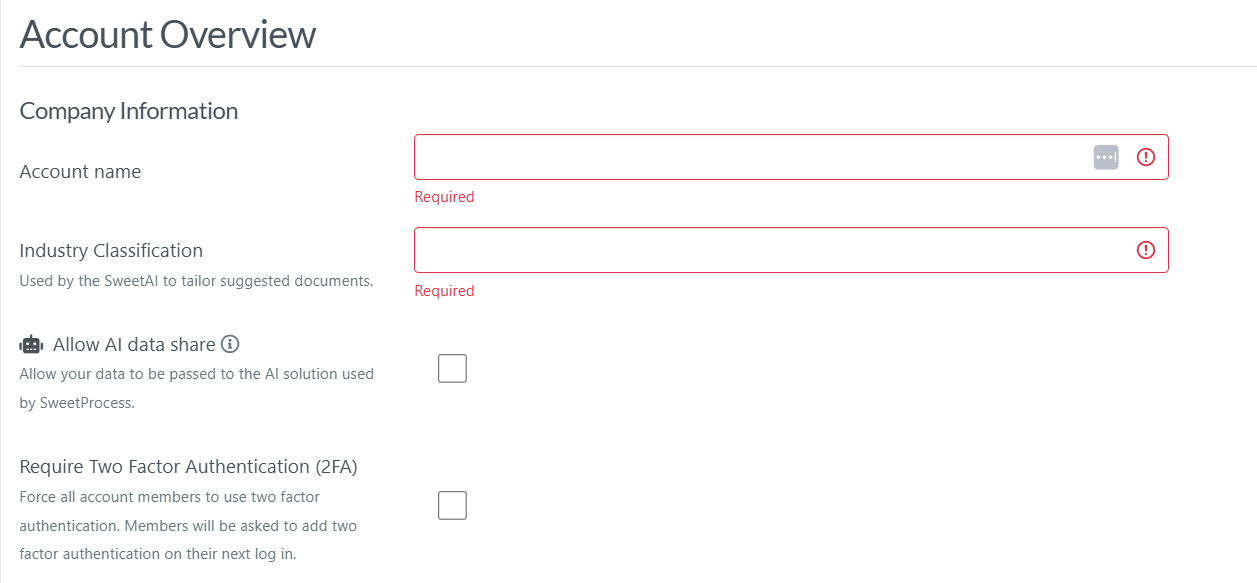The image size is (1257, 583).
Task: Click the Account Overview page heading
Action: (x=168, y=35)
